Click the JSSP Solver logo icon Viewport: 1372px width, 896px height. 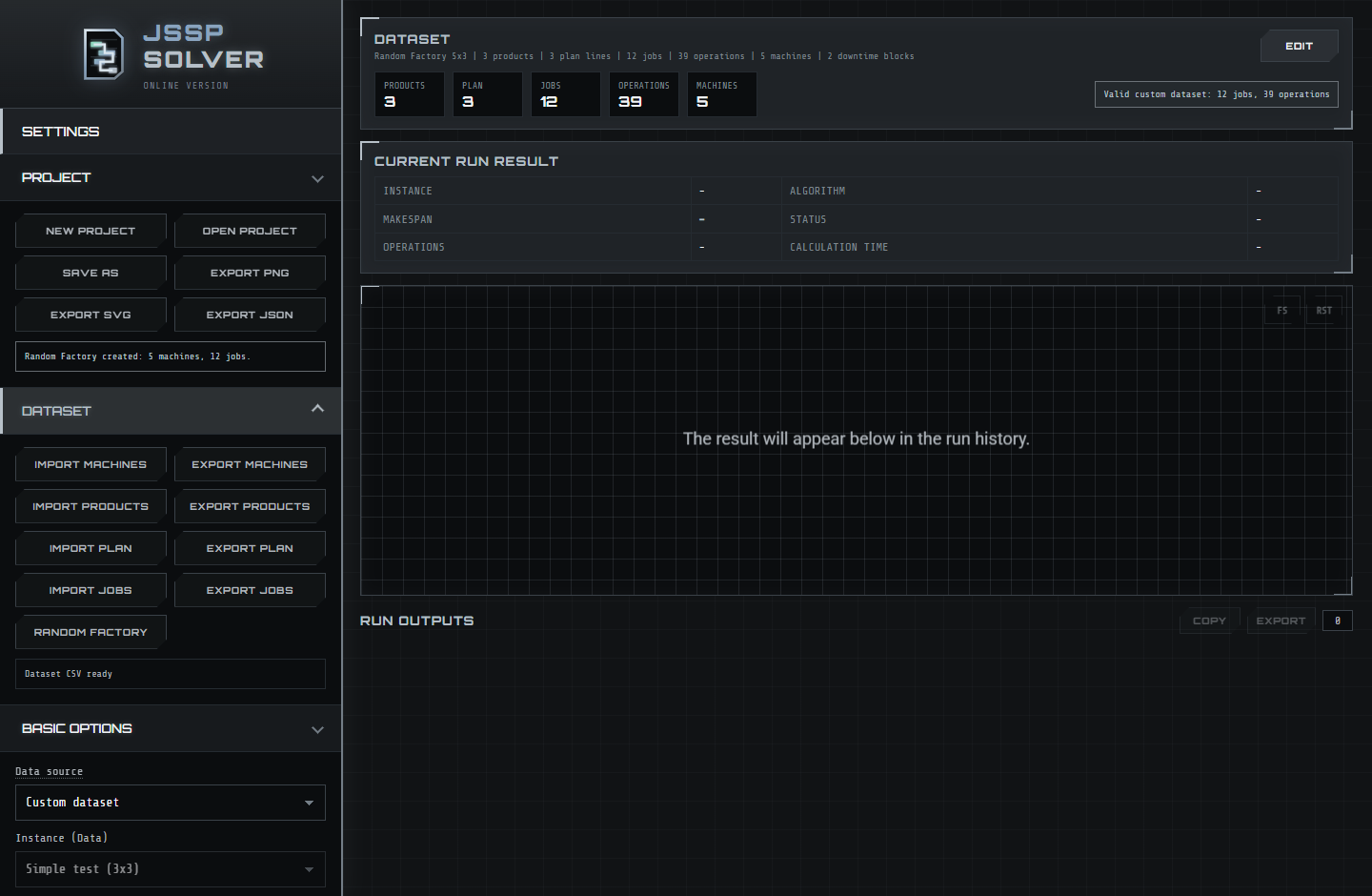(104, 54)
